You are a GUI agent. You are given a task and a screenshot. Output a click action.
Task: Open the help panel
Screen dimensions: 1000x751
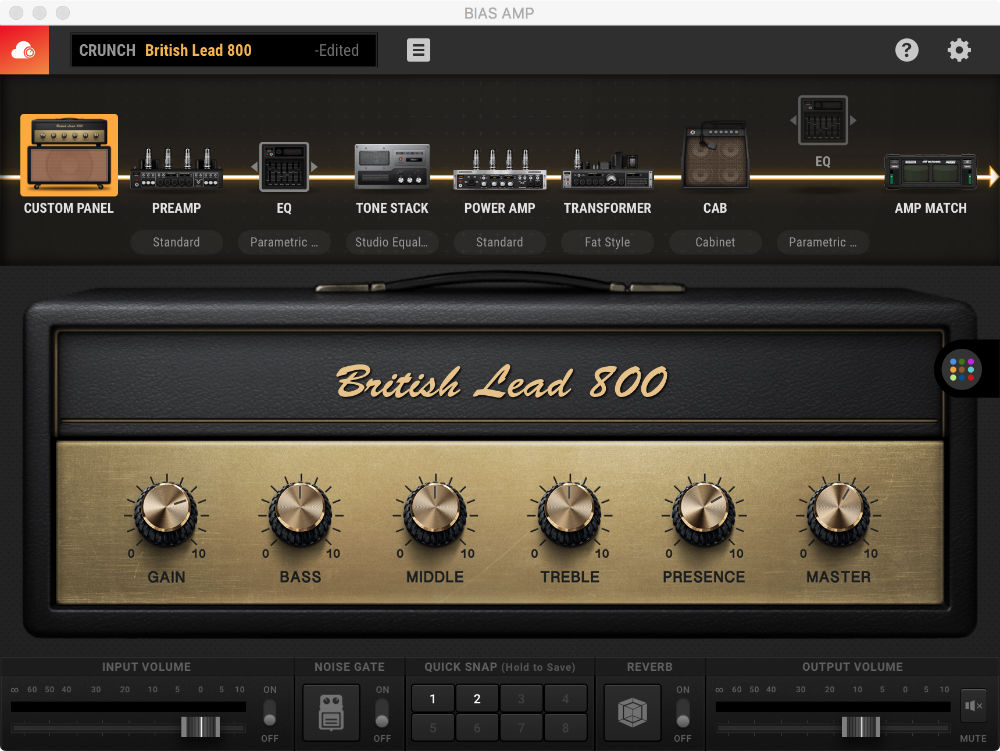[x=907, y=49]
